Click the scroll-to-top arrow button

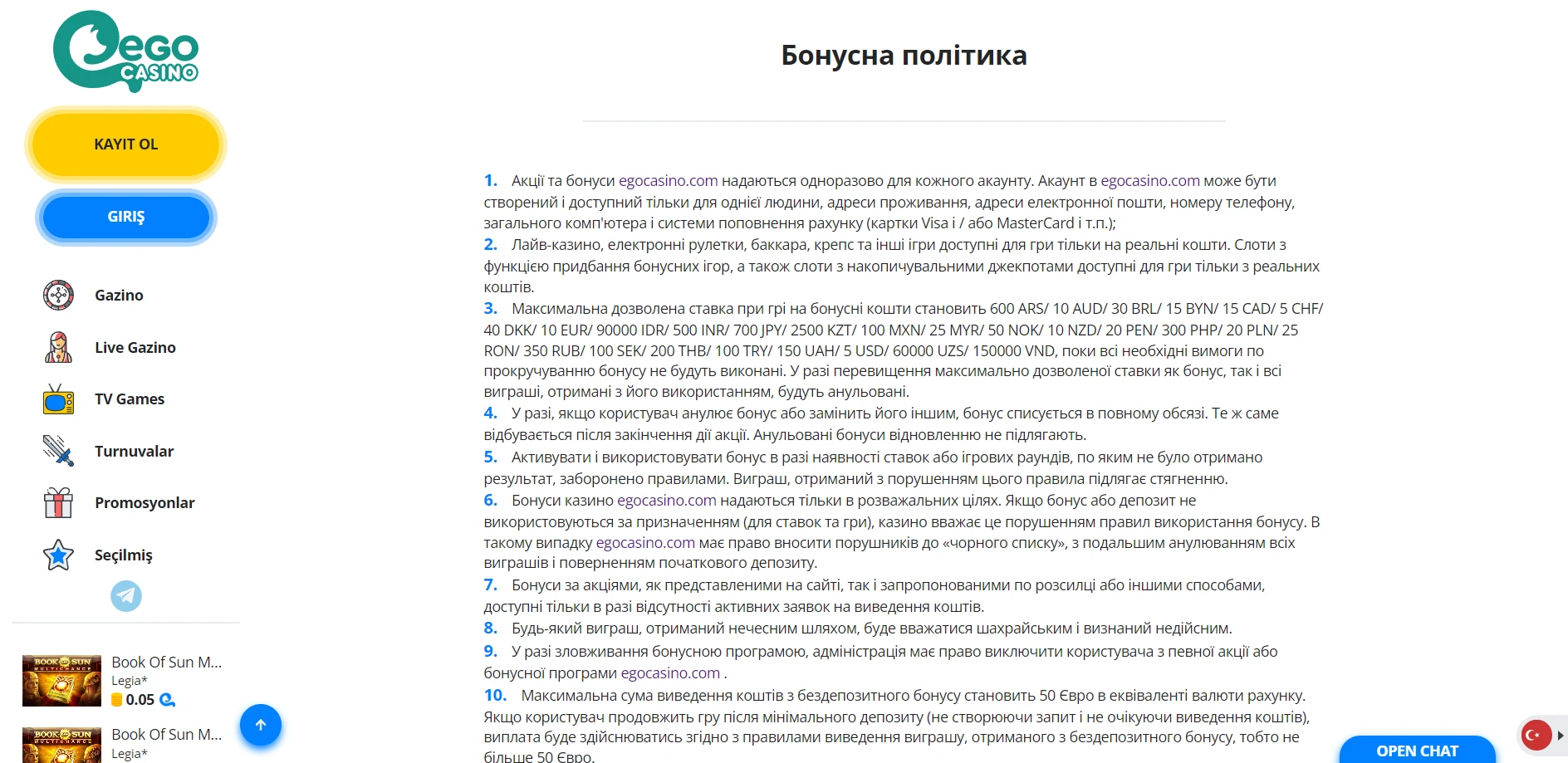(261, 725)
